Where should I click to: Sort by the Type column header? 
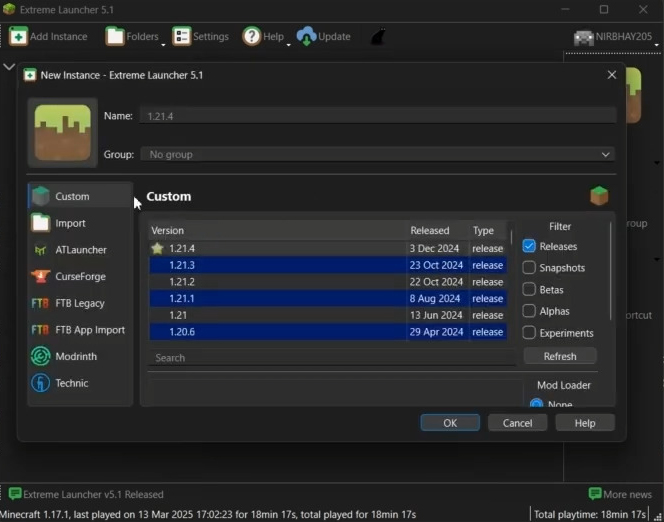(x=488, y=230)
